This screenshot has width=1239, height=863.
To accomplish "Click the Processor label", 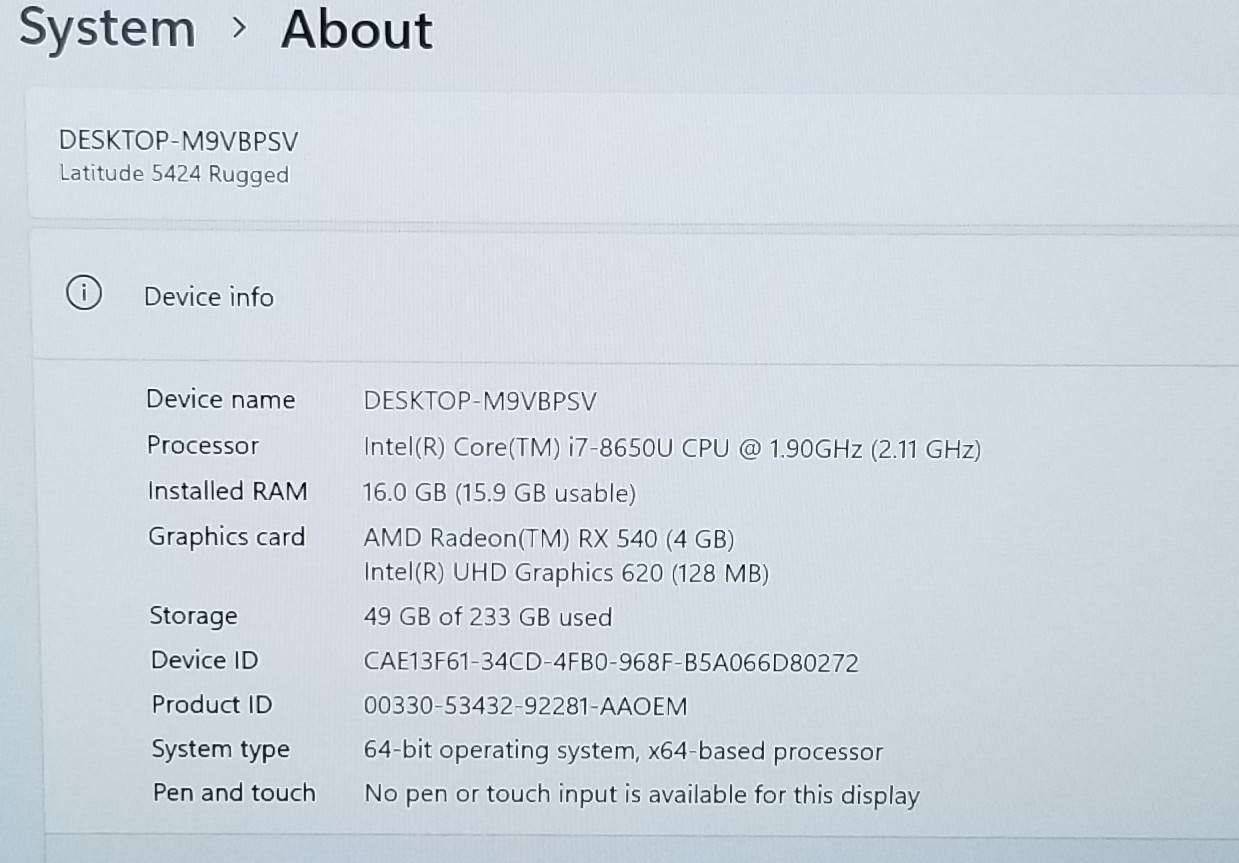I will [x=203, y=445].
